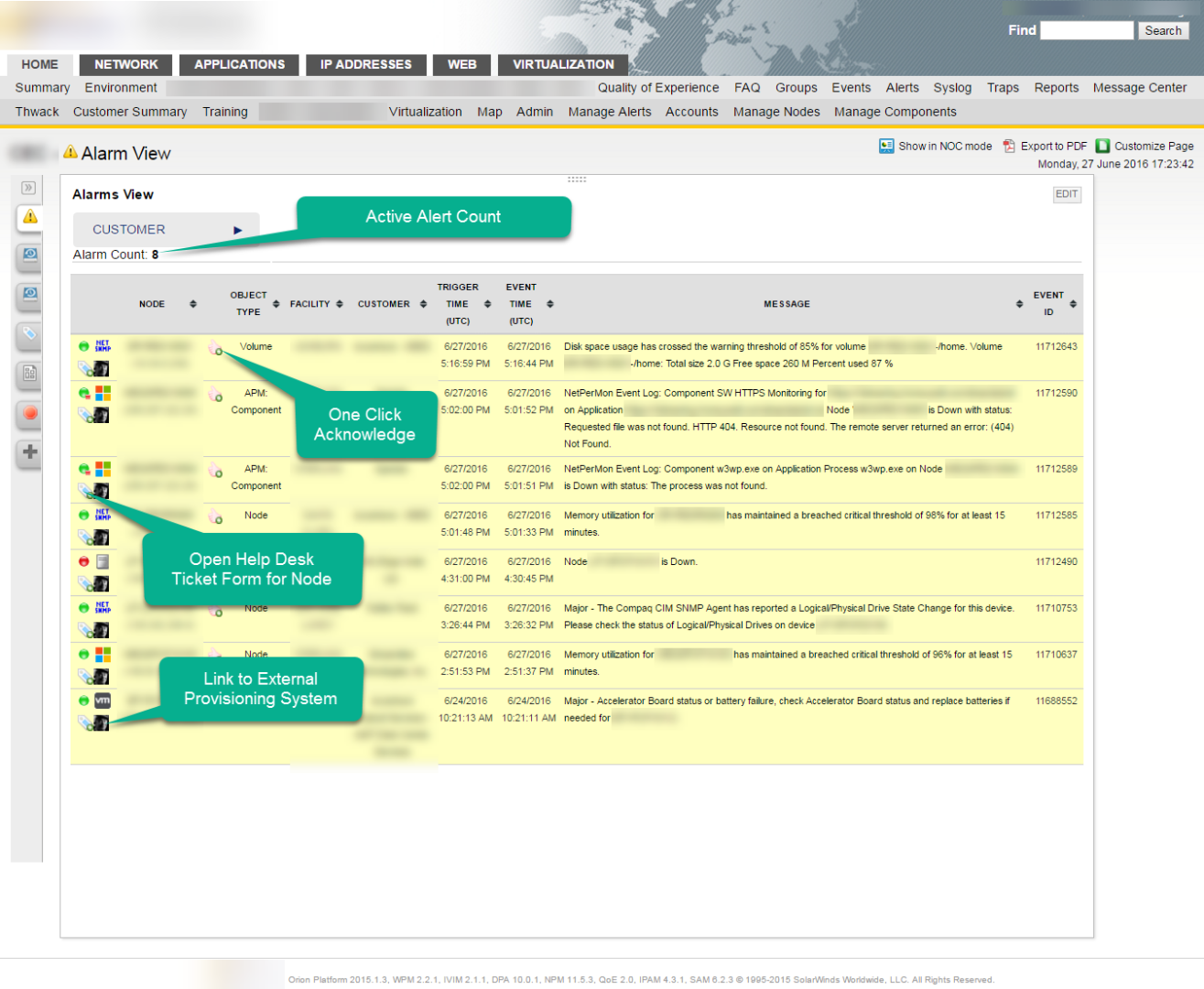Open the alarm warning sidebar tab
1204x989 pixels.
(x=30, y=217)
